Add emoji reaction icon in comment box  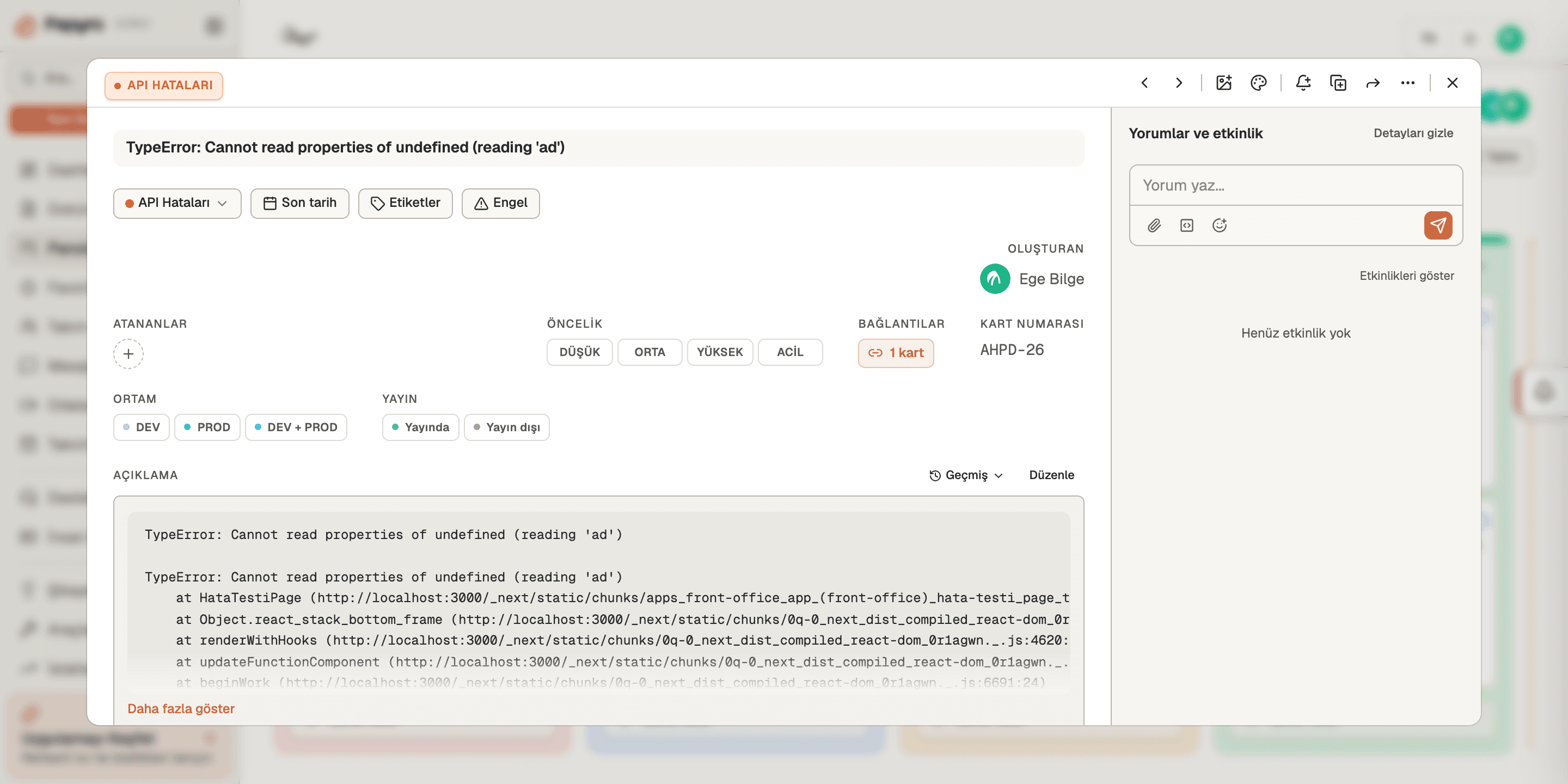click(x=1219, y=226)
